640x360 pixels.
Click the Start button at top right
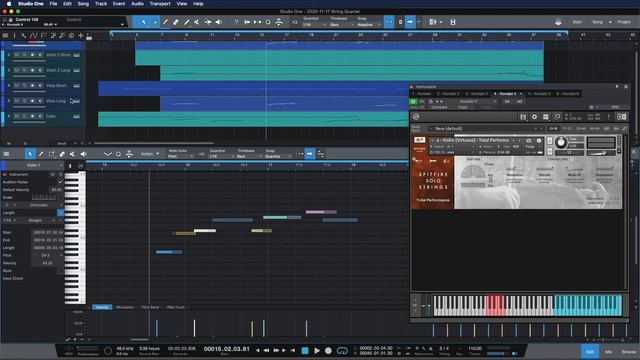tap(577, 22)
